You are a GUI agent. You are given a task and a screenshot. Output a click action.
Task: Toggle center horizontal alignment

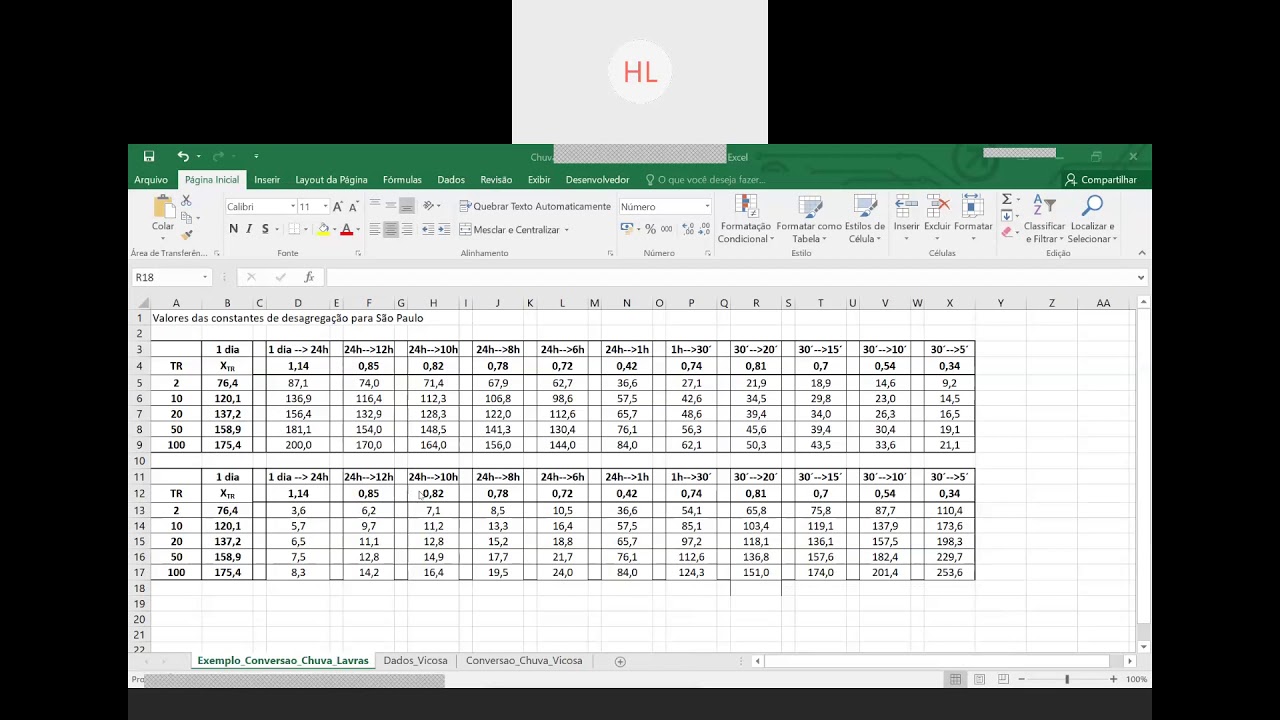[391, 229]
